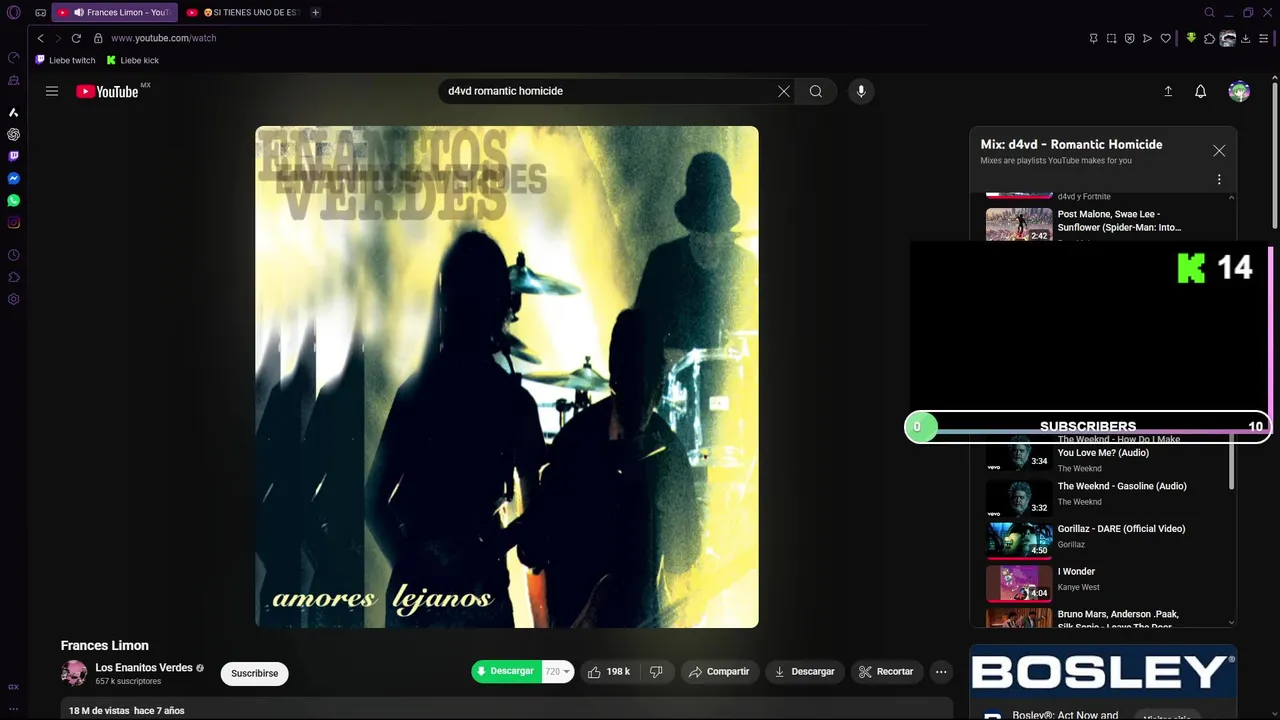Viewport: 1280px width, 720px height.
Task: Open YouTube notifications bell
Action: tap(1201, 91)
